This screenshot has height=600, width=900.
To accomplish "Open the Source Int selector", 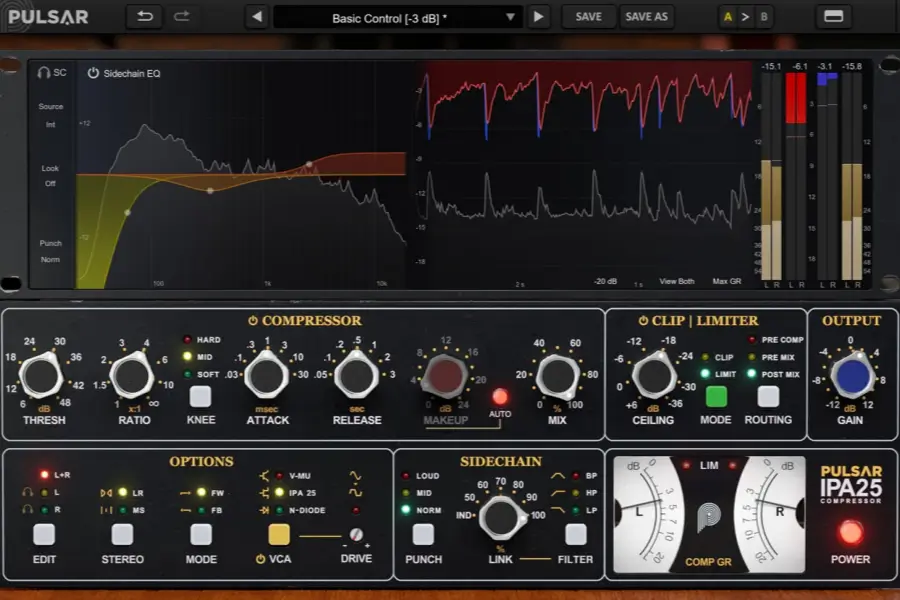I will click(x=51, y=115).
